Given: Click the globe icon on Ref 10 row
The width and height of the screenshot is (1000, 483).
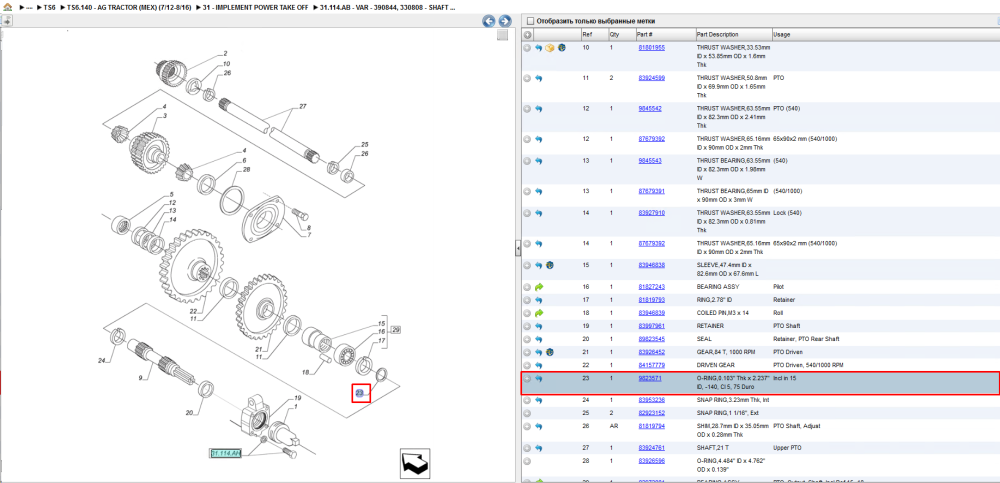Looking at the screenshot, I should click(x=561, y=48).
